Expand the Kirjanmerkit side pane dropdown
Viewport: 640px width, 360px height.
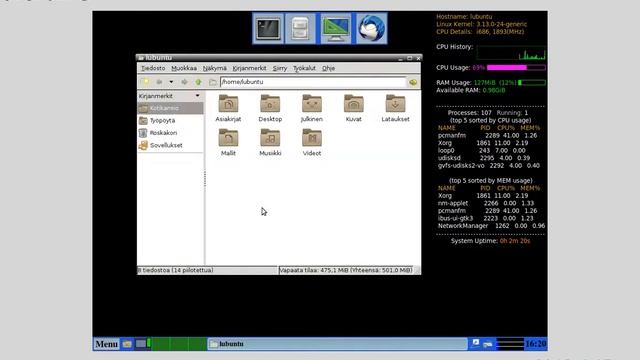coord(198,96)
